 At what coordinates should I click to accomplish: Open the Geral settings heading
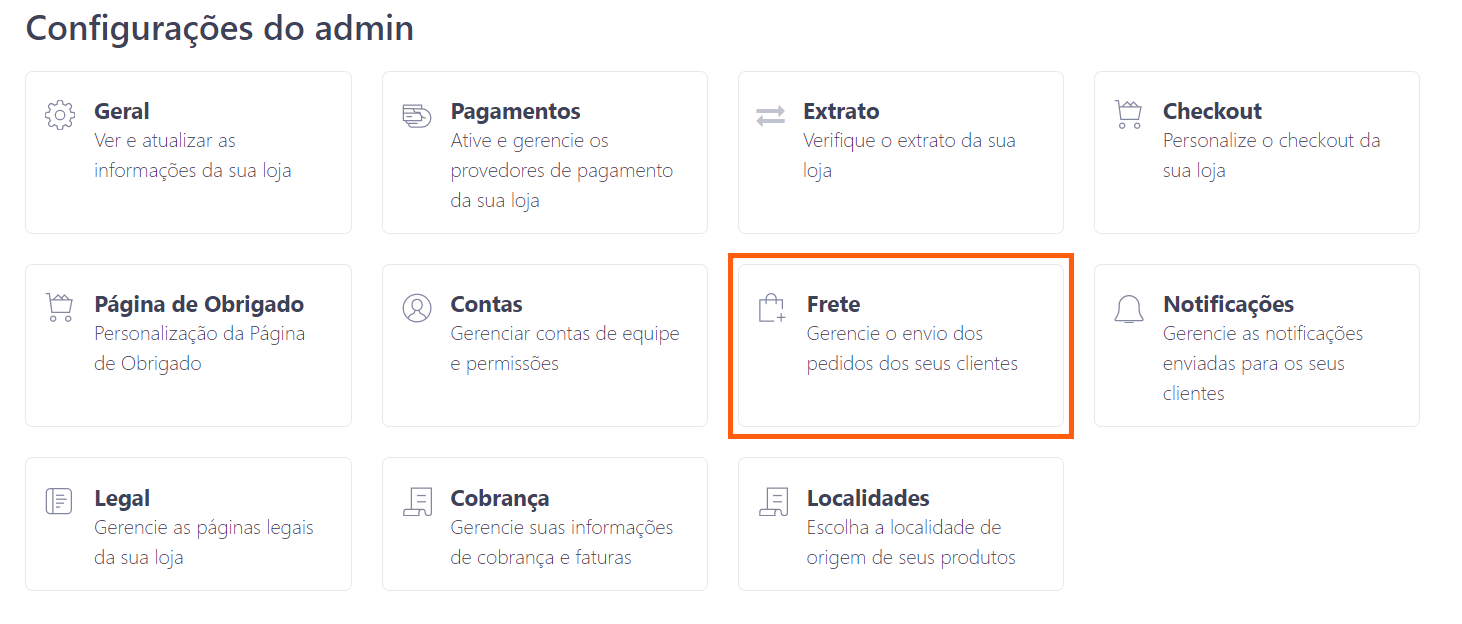(122, 111)
